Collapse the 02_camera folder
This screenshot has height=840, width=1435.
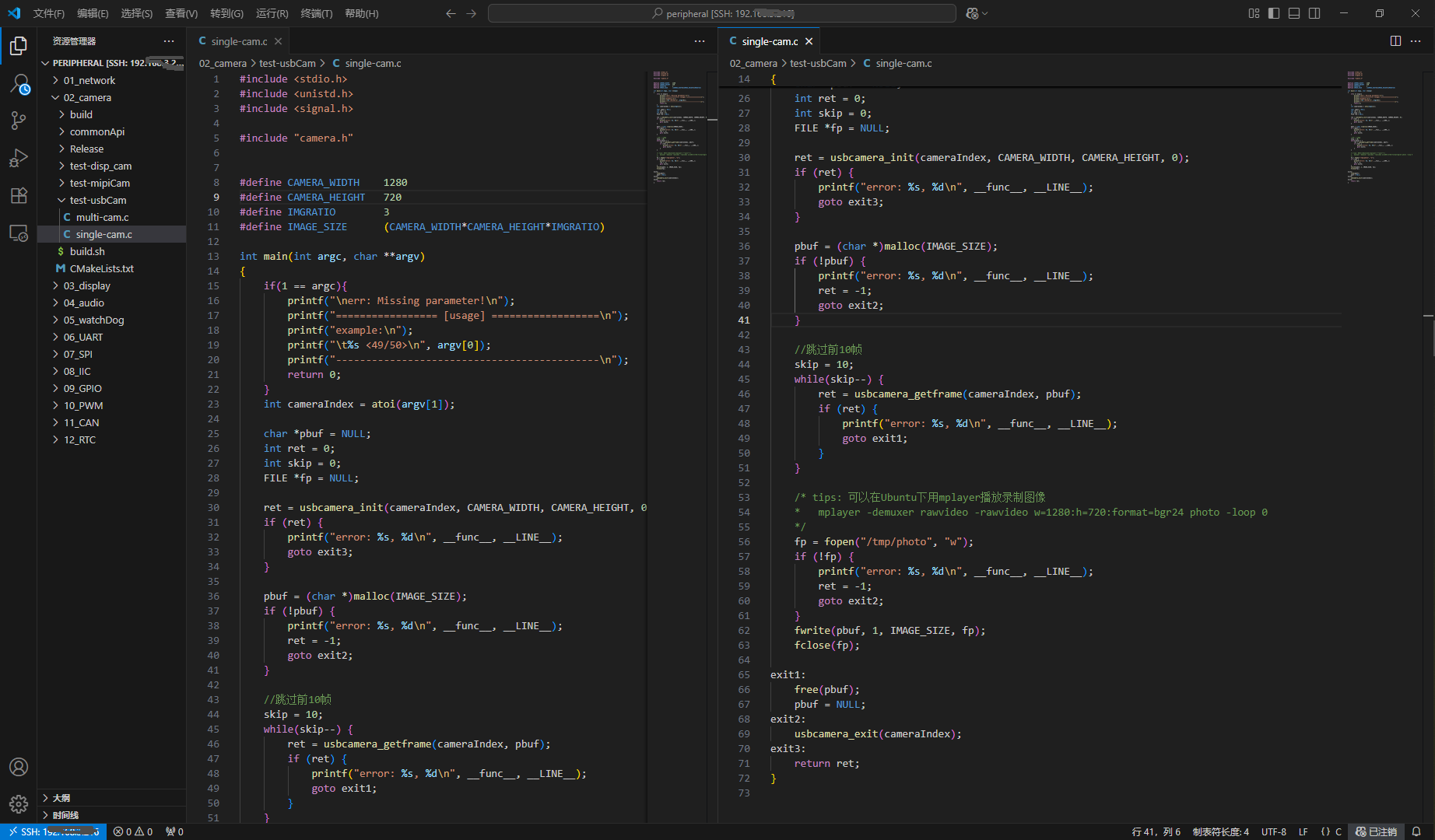pyautogui.click(x=111, y=97)
